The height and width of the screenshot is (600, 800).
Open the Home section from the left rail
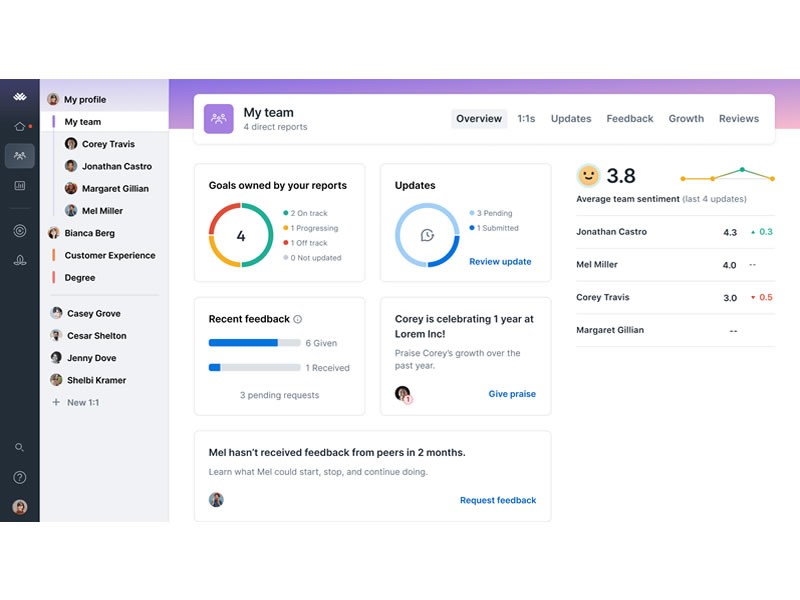(x=19, y=128)
